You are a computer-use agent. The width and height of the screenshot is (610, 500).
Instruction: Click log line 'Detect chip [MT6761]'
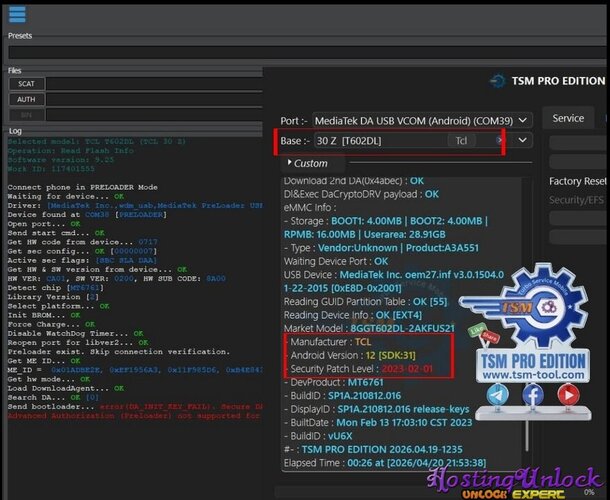pos(56,288)
